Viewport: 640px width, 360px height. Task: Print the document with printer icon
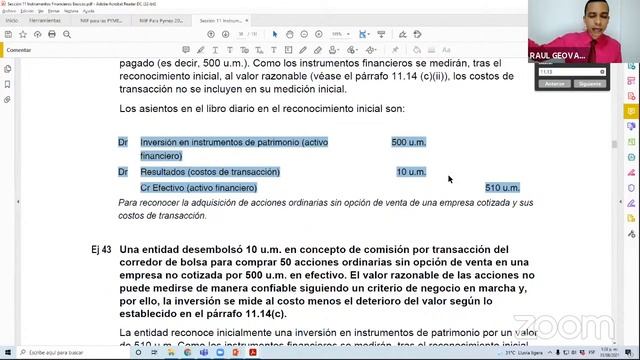click(x=52, y=34)
